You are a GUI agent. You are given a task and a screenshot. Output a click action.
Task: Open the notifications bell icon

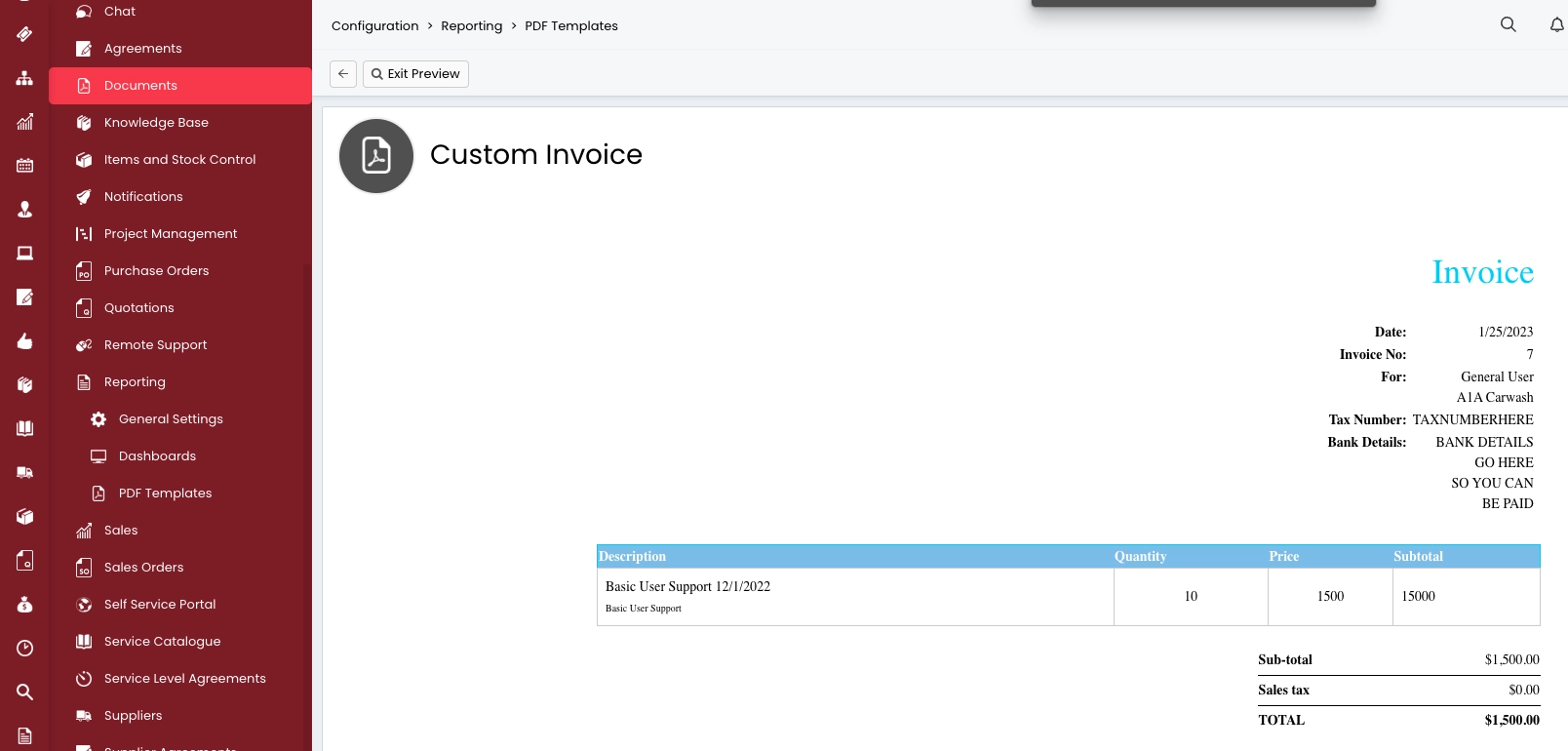(1556, 24)
